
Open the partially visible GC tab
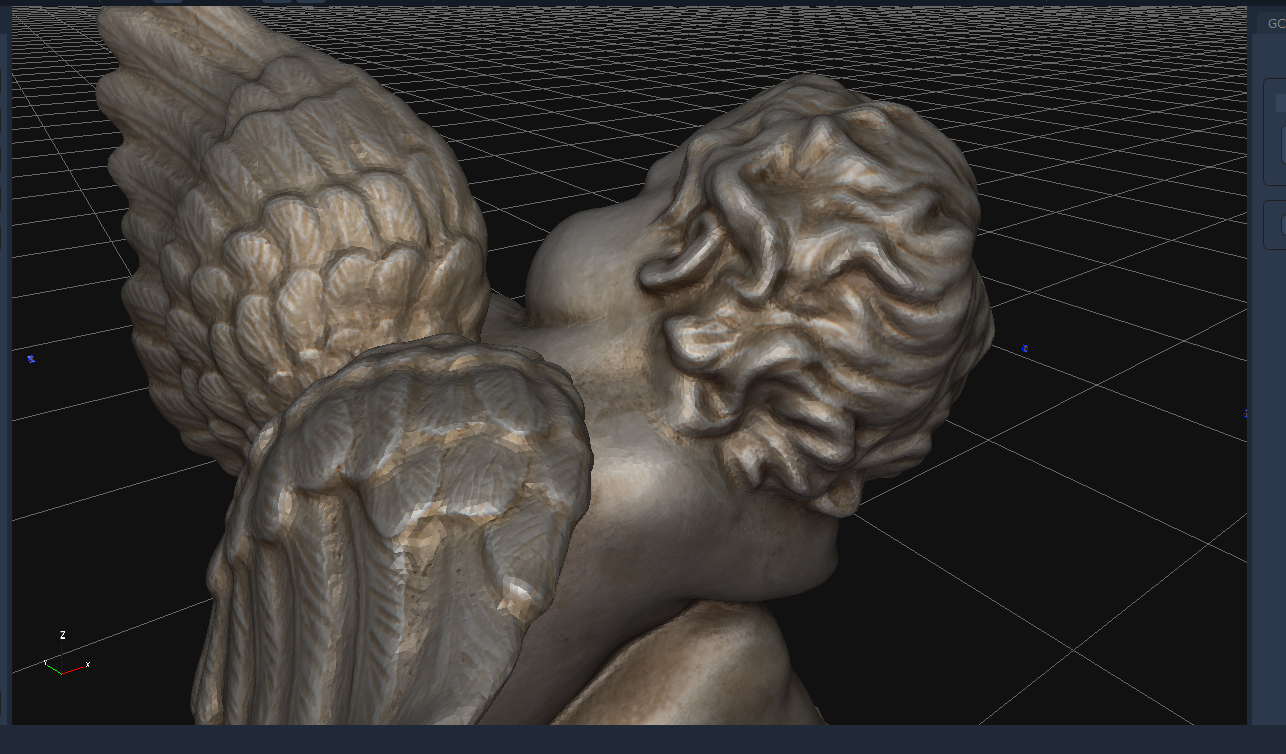click(1275, 24)
